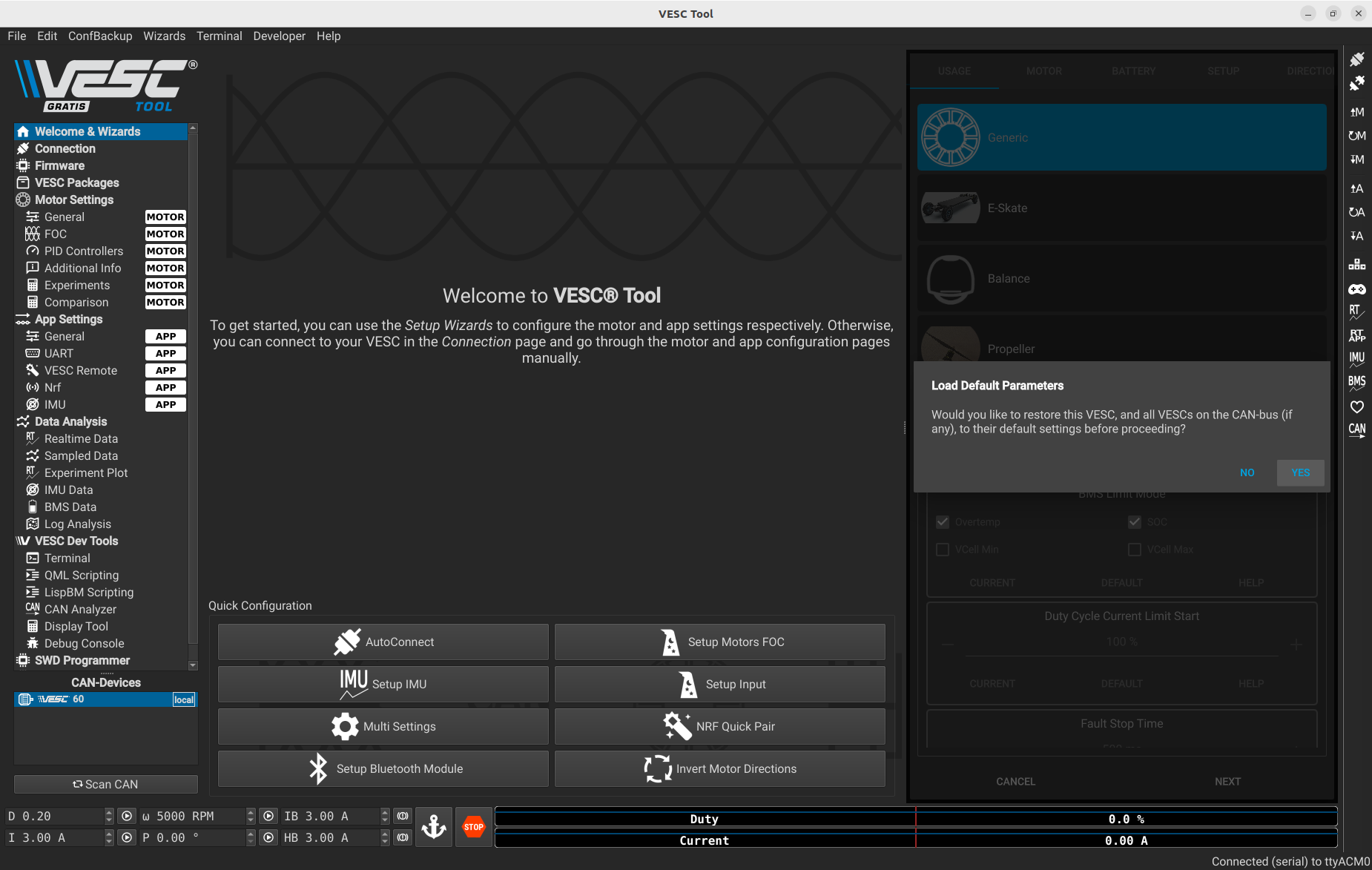Open Multi Settings gear button
The height and width of the screenshot is (870, 1372).
[x=383, y=726]
